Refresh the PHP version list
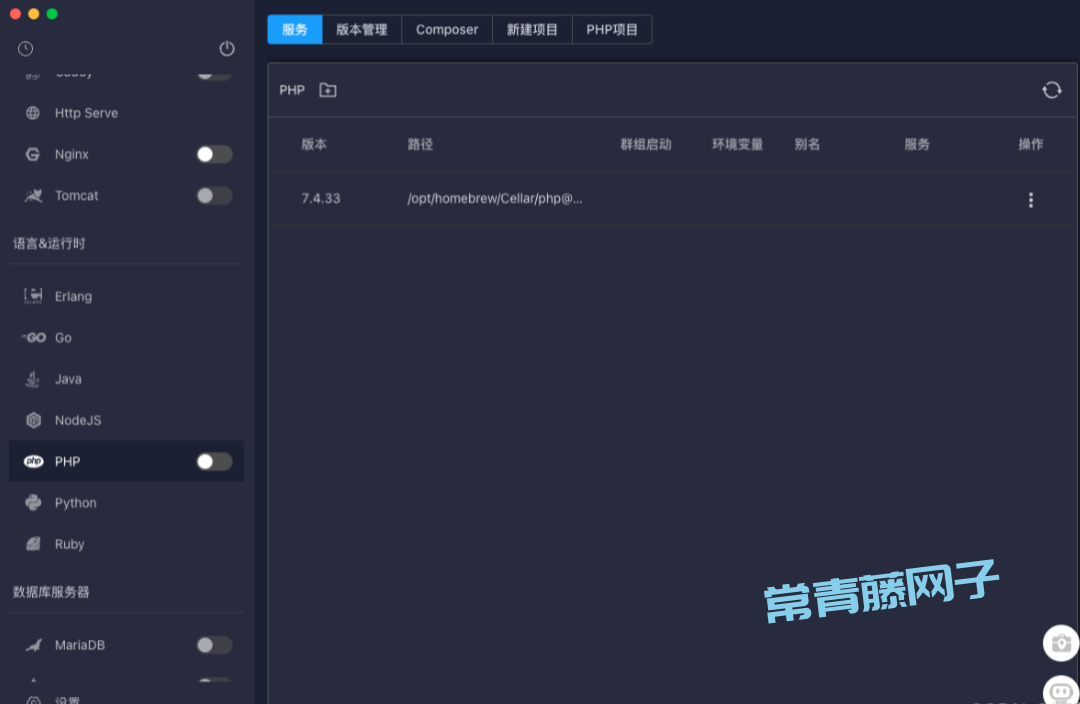The width and height of the screenshot is (1080, 704). pos(1052,89)
